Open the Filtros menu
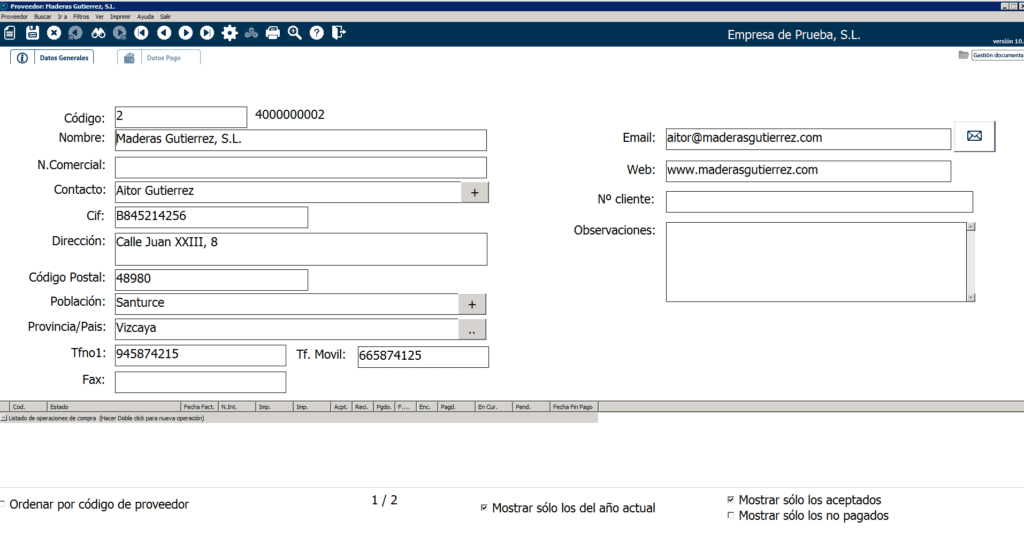Viewport: 1024px width, 552px height. [81, 17]
